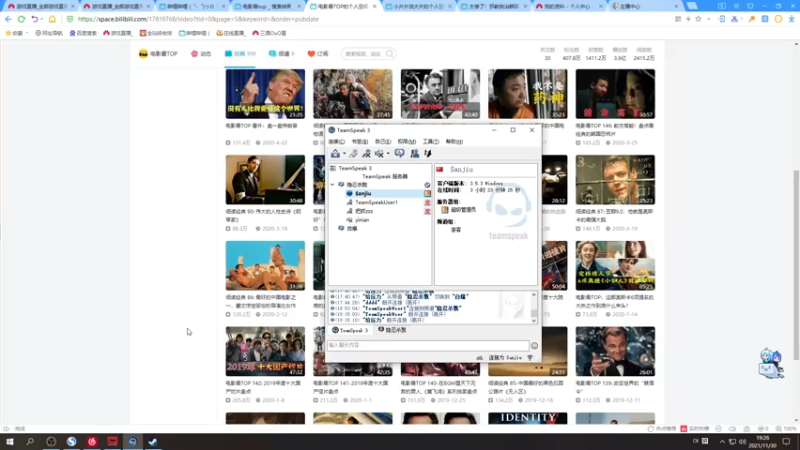Select the second channel at the tree bottom
The image size is (800, 450).
click(352, 229)
